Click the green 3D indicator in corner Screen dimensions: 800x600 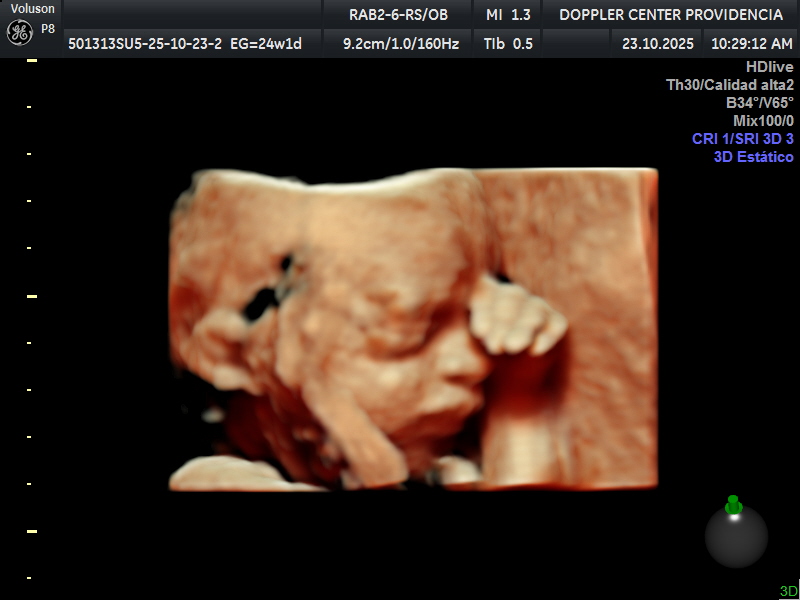tap(789, 591)
